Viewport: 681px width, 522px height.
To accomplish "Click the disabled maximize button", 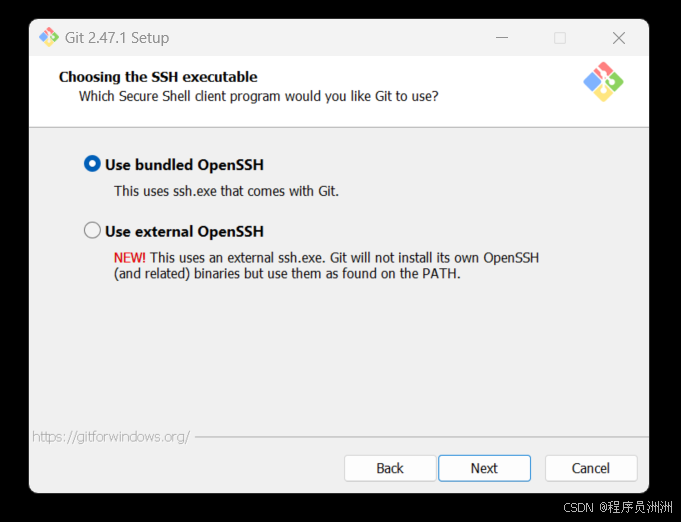I will click(x=560, y=38).
